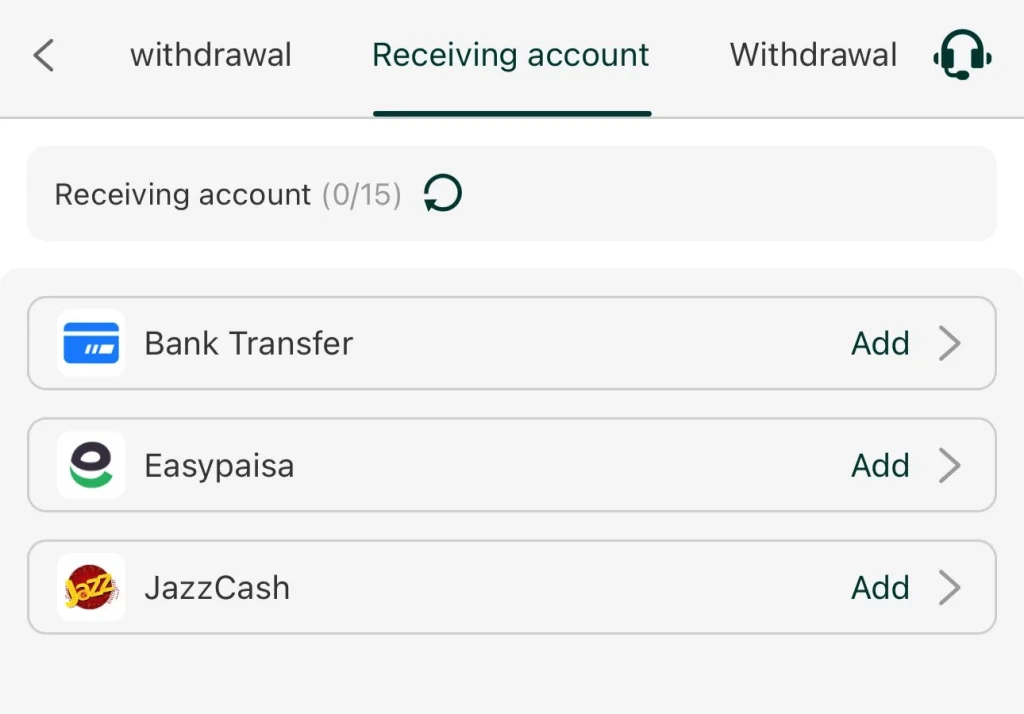Viewport: 1024px width, 714px height.
Task: Tap the blue bank card icon
Action: pos(90,343)
